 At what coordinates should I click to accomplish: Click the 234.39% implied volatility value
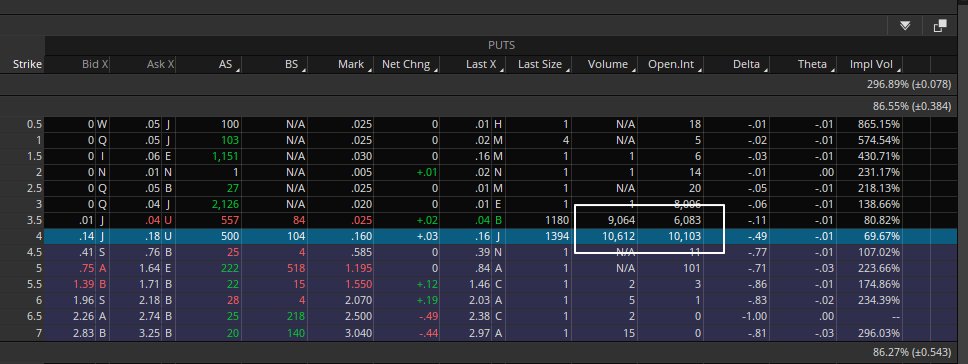(x=878, y=300)
